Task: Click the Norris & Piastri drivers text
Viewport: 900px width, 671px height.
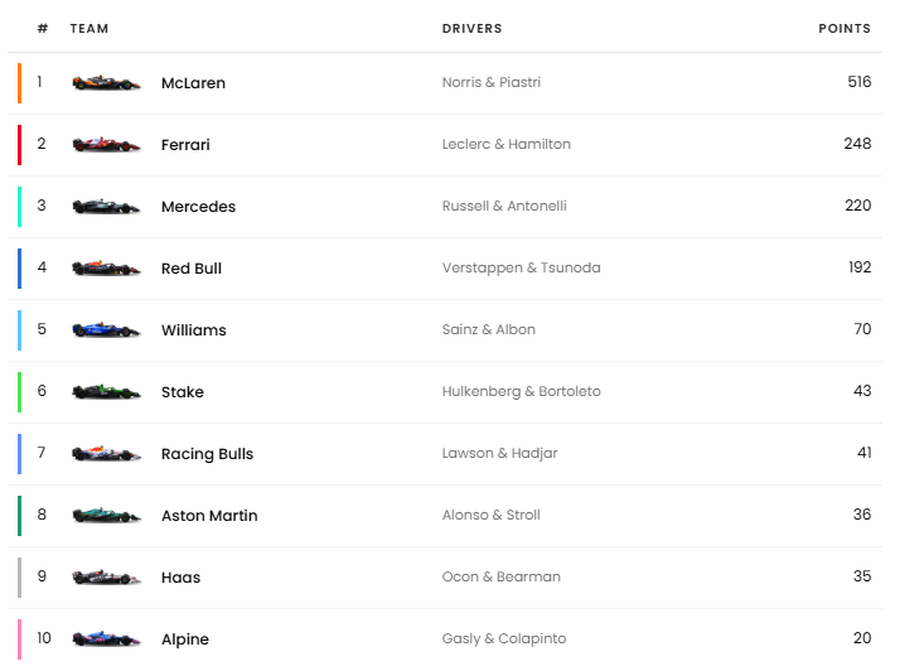Action: 491,82
